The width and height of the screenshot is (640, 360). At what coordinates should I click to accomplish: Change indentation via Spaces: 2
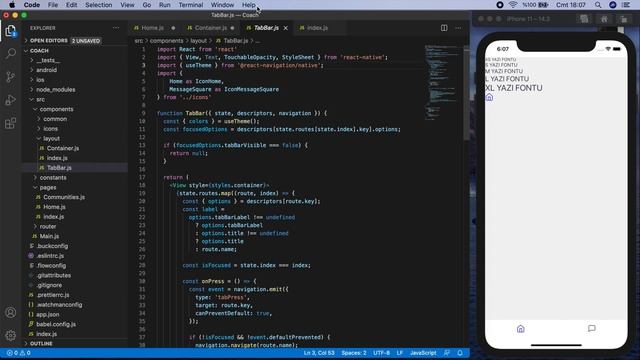pyautogui.click(x=353, y=353)
